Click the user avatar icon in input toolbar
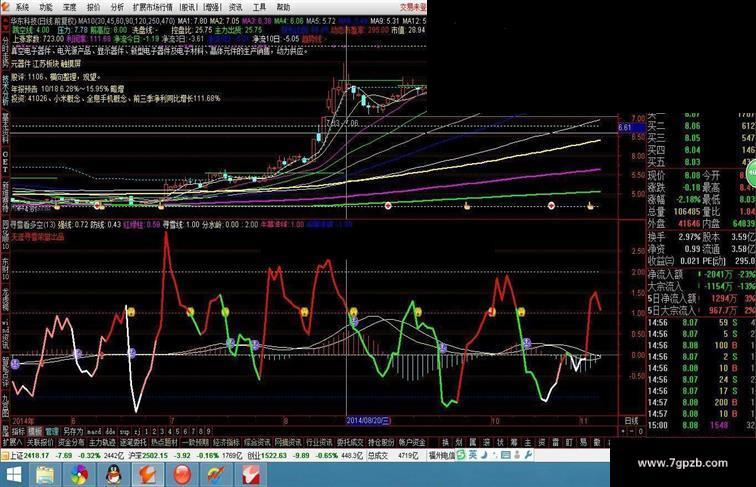This screenshot has width=756, height=487. pos(517,455)
